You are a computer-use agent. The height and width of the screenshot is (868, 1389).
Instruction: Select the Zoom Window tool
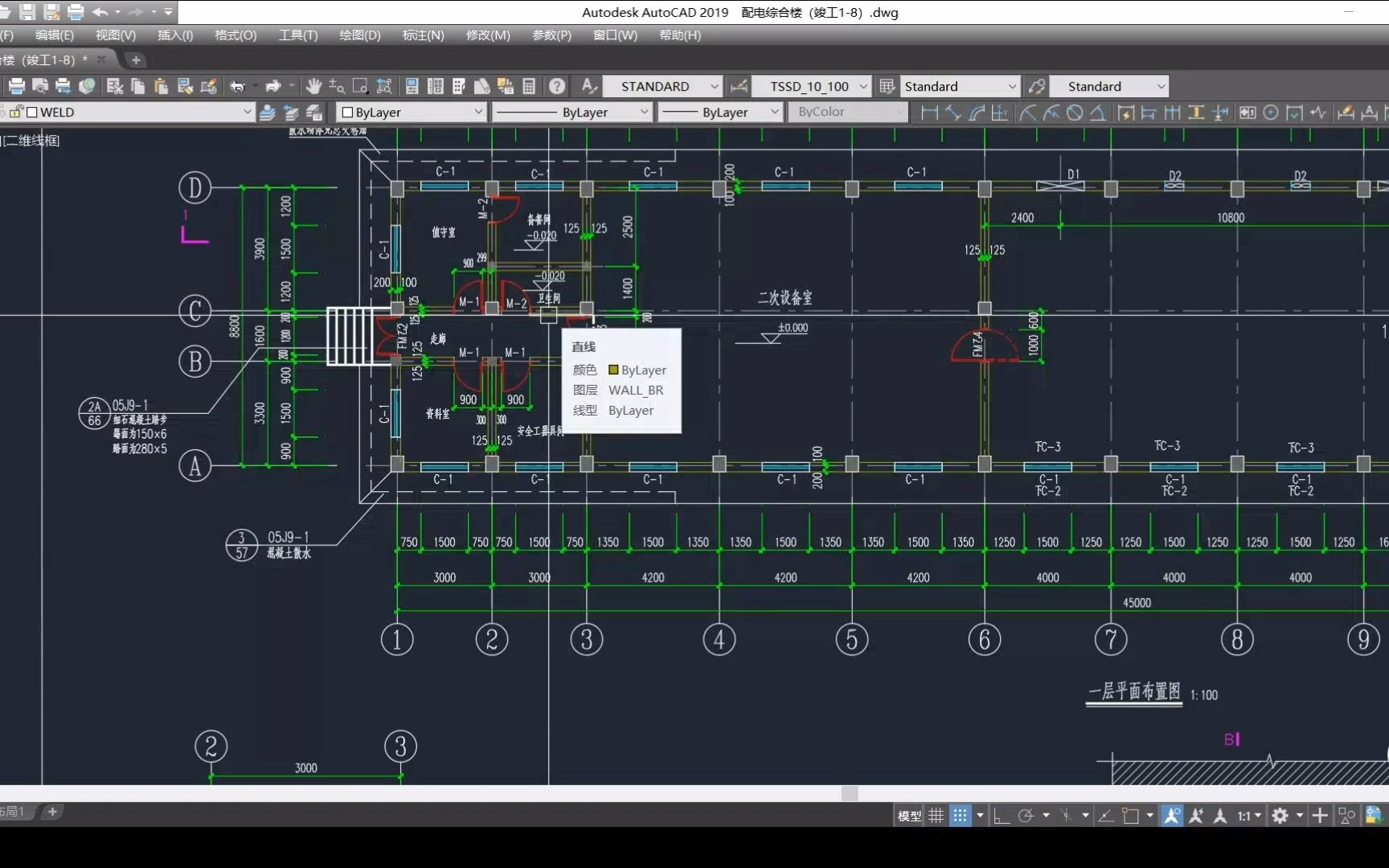[360, 86]
